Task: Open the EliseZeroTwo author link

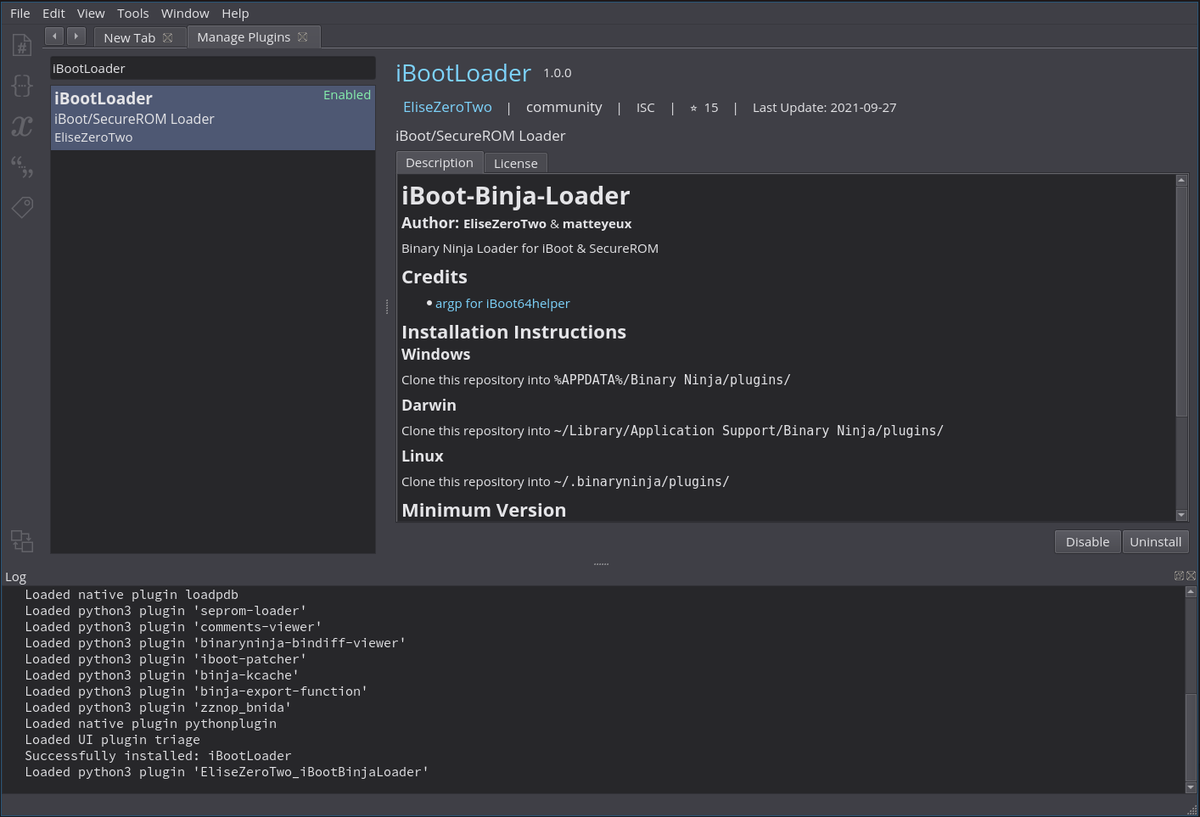Action: coord(447,107)
